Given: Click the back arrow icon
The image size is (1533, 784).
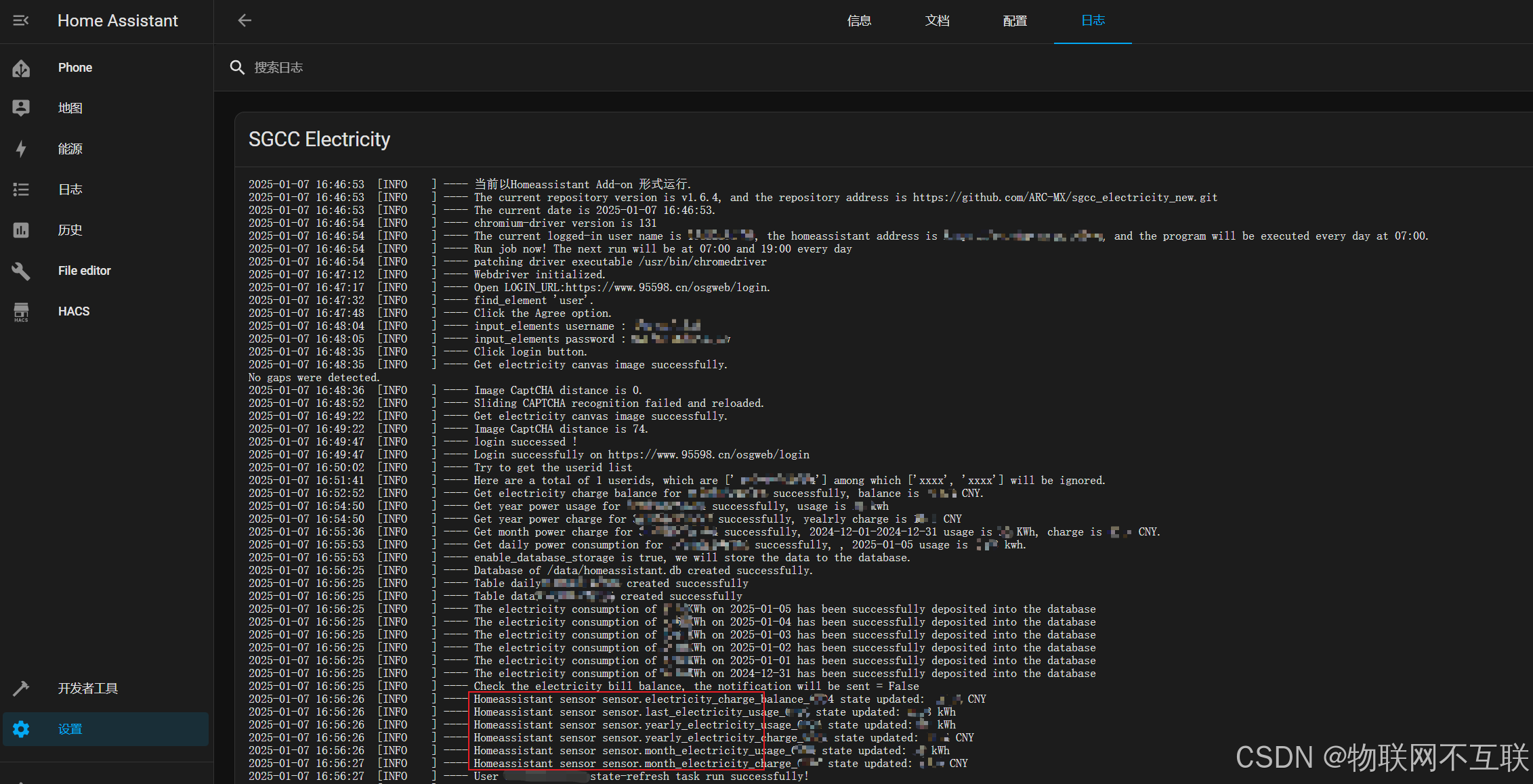Looking at the screenshot, I should (x=245, y=21).
